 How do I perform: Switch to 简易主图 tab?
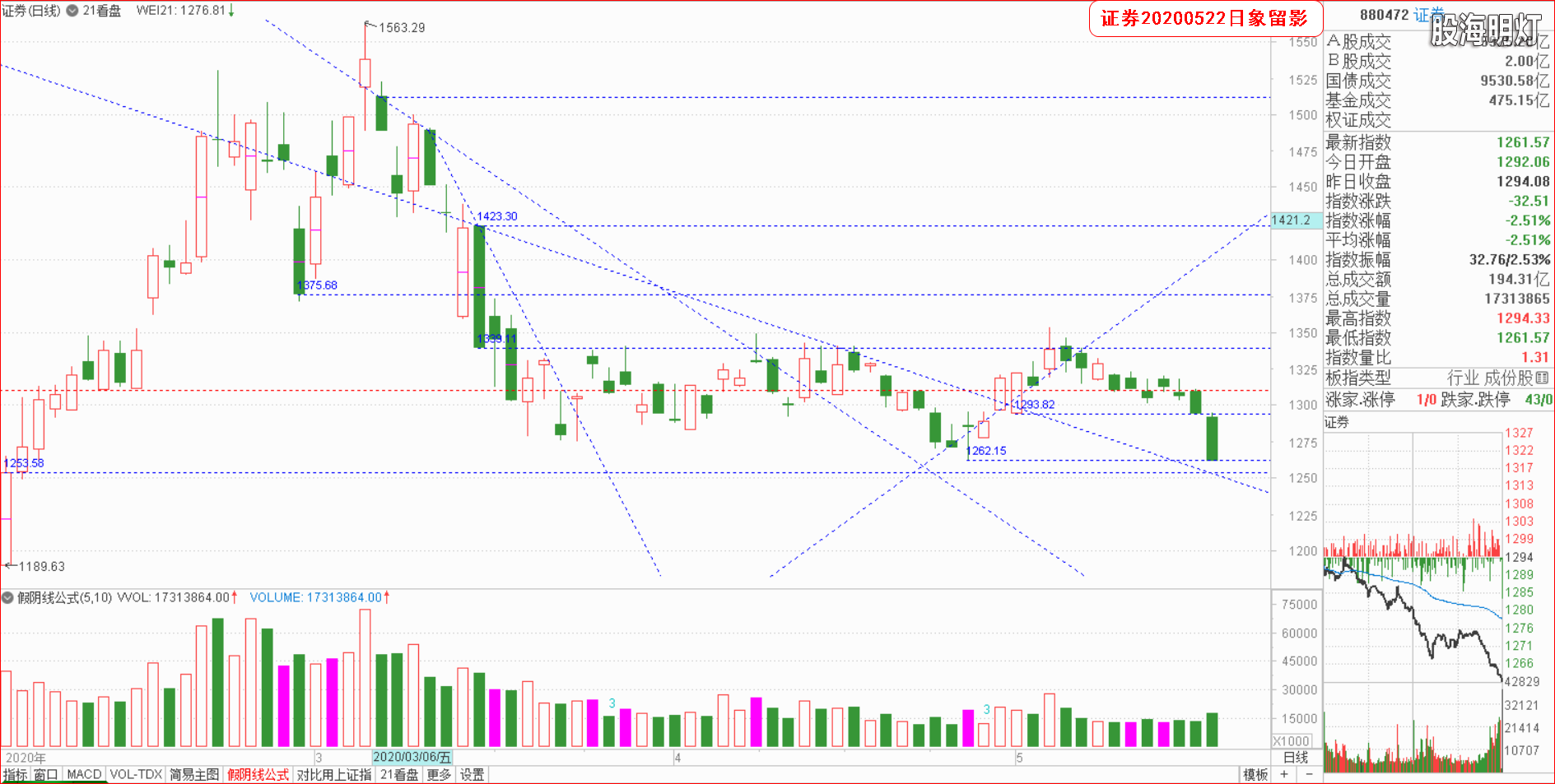coord(194,775)
